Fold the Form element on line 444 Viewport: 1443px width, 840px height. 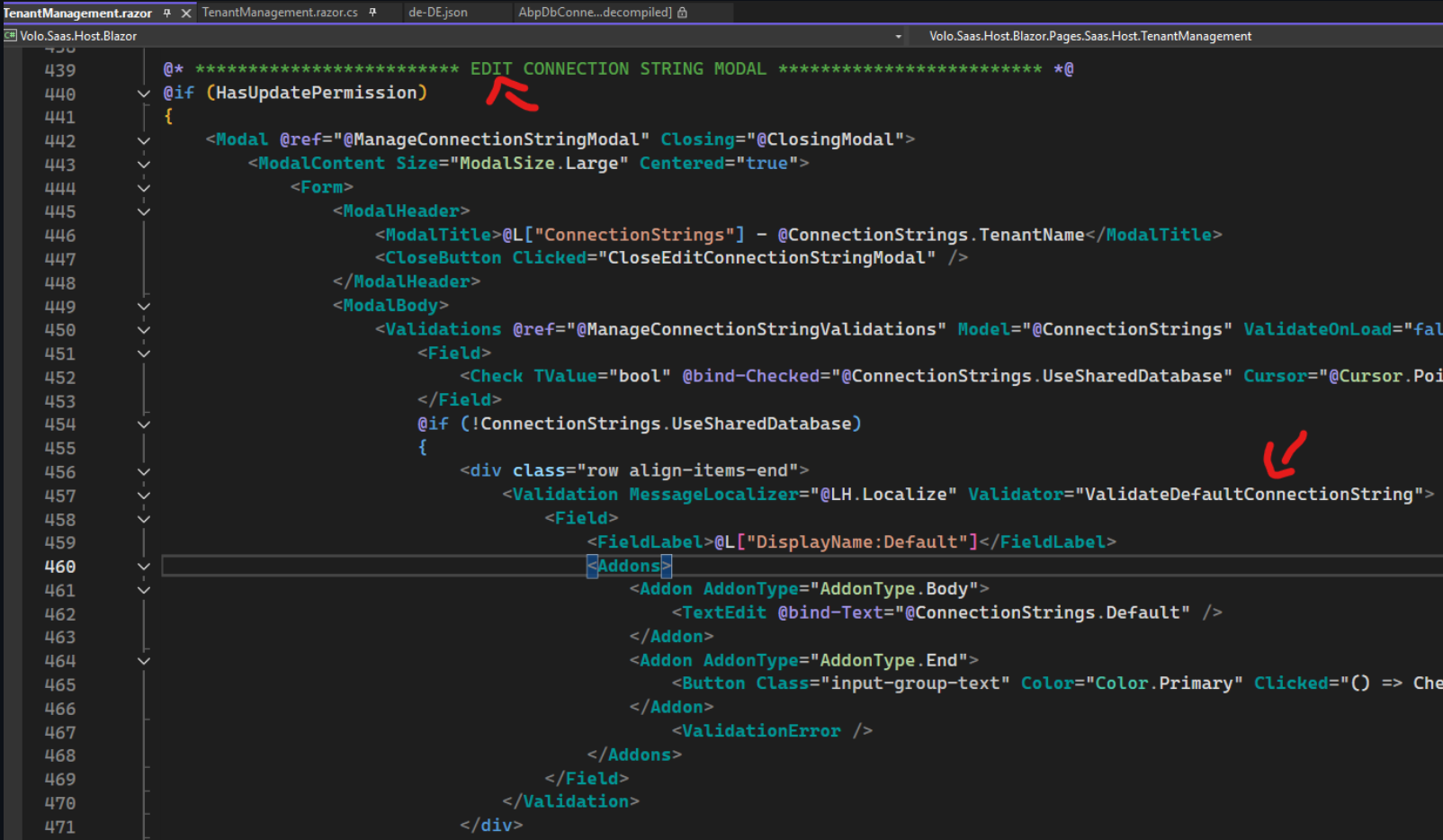144,188
